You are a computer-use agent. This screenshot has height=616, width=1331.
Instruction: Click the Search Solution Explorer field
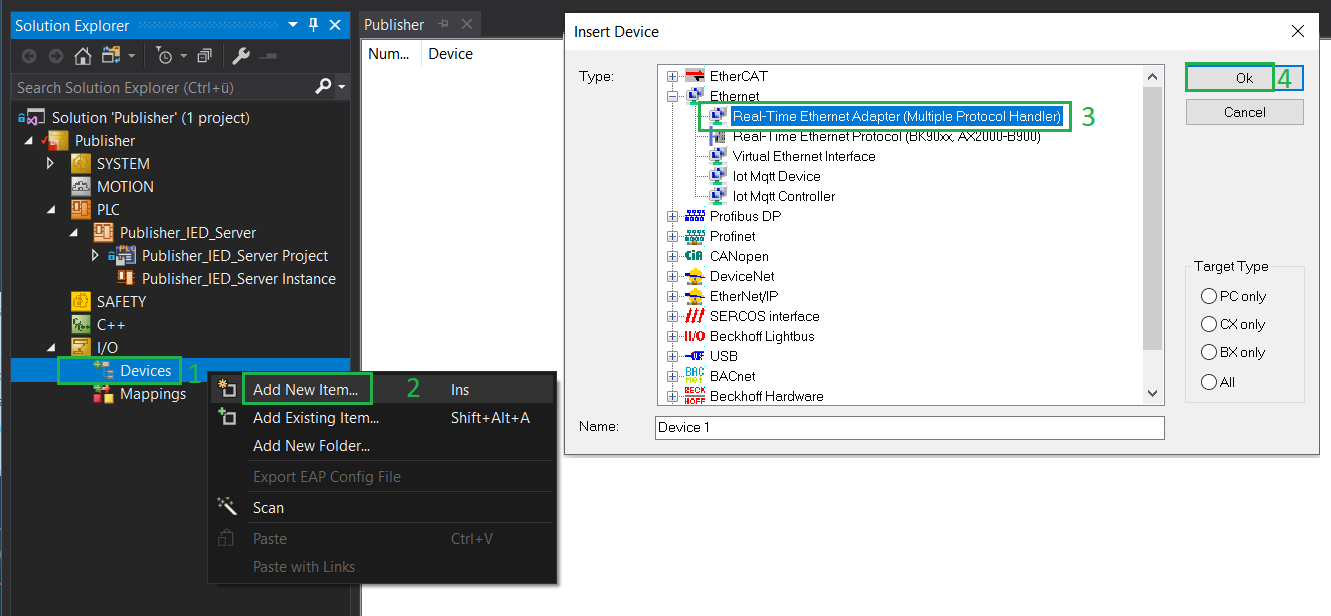tap(164, 87)
